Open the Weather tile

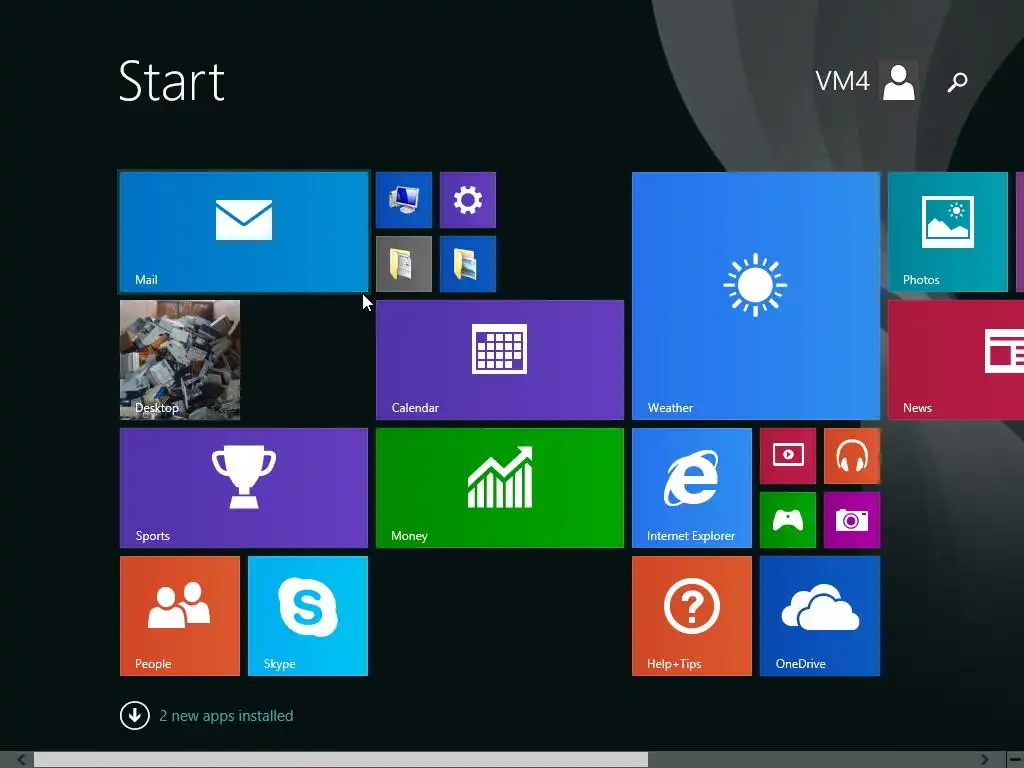(x=756, y=296)
